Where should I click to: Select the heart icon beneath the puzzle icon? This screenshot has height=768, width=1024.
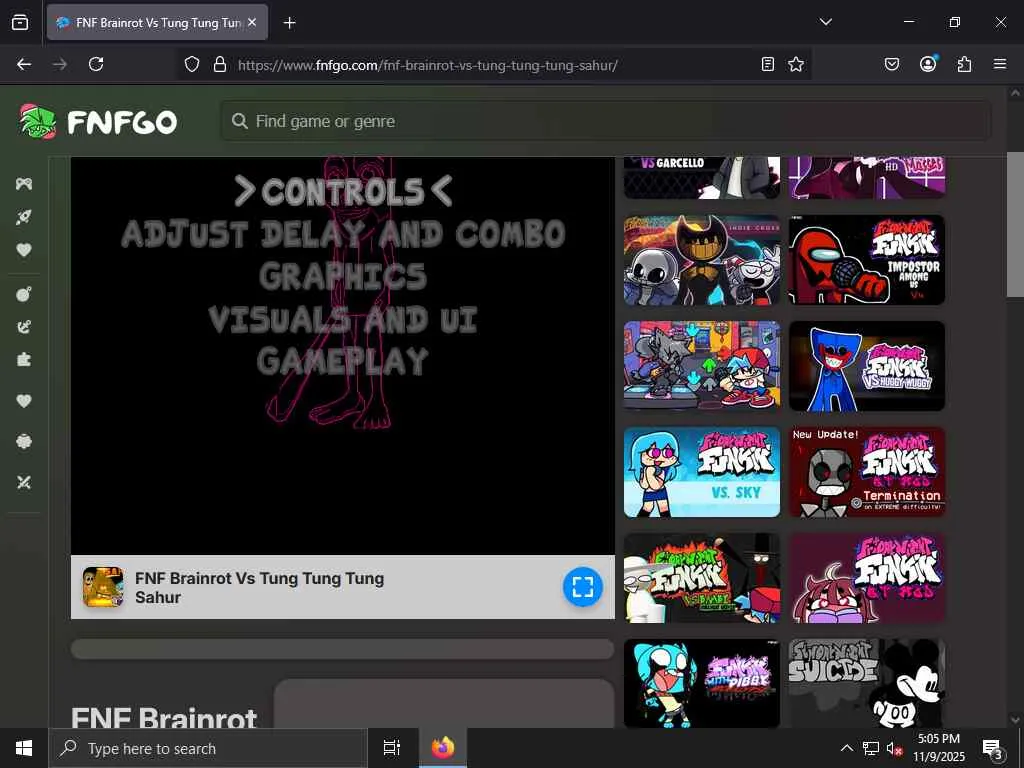(x=24, y=401)
